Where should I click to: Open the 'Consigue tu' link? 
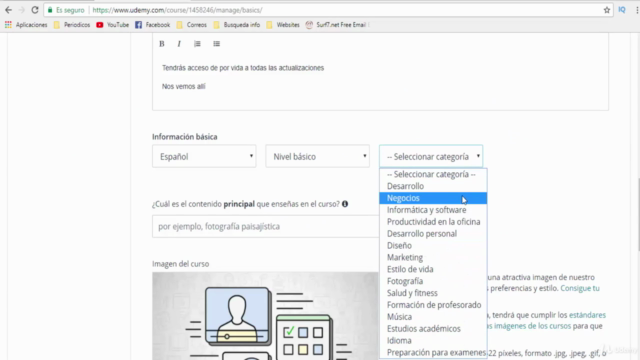tap(580, 288)
